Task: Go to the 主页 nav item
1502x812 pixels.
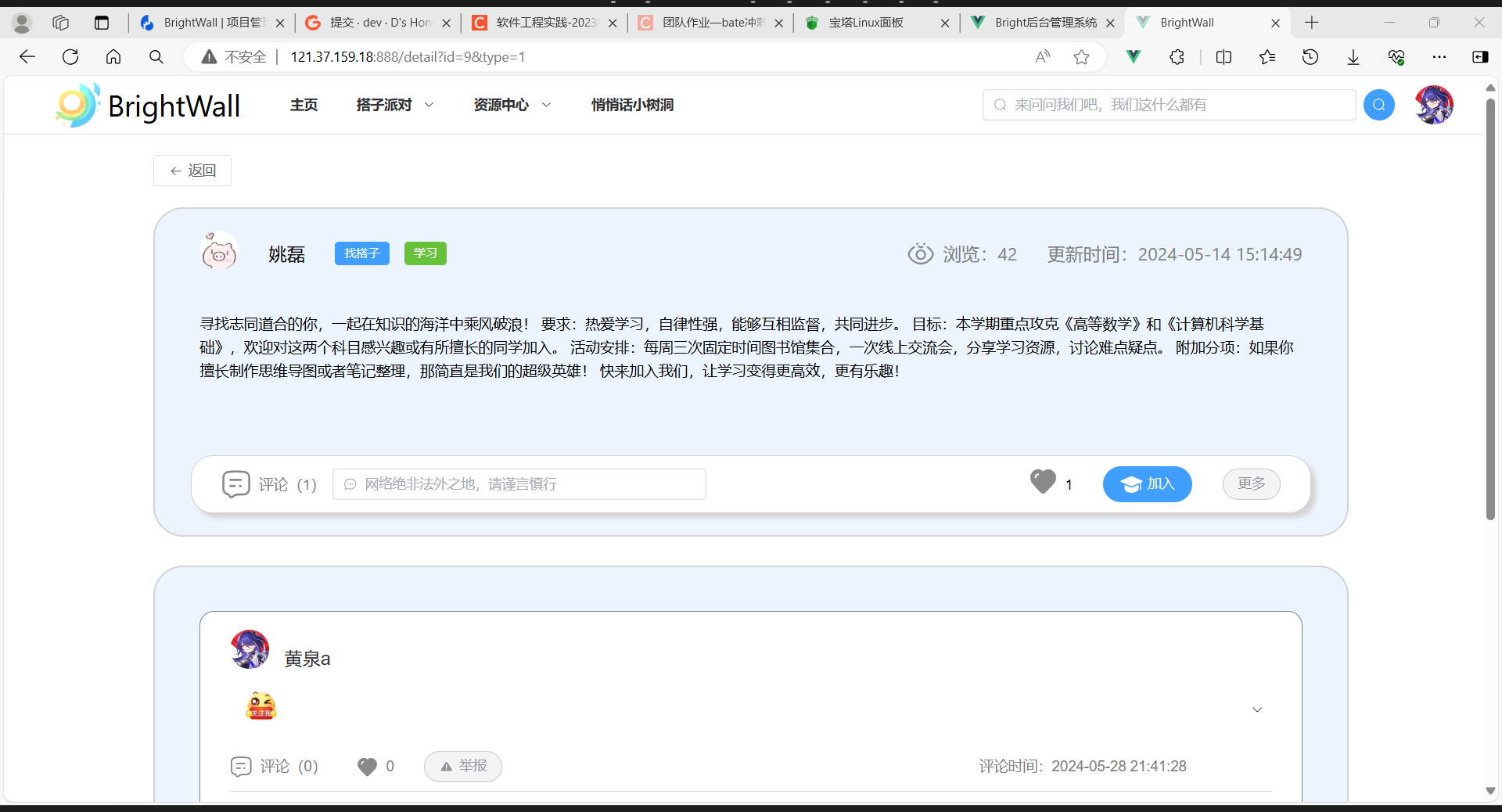Action: click(x=304, y=105)
